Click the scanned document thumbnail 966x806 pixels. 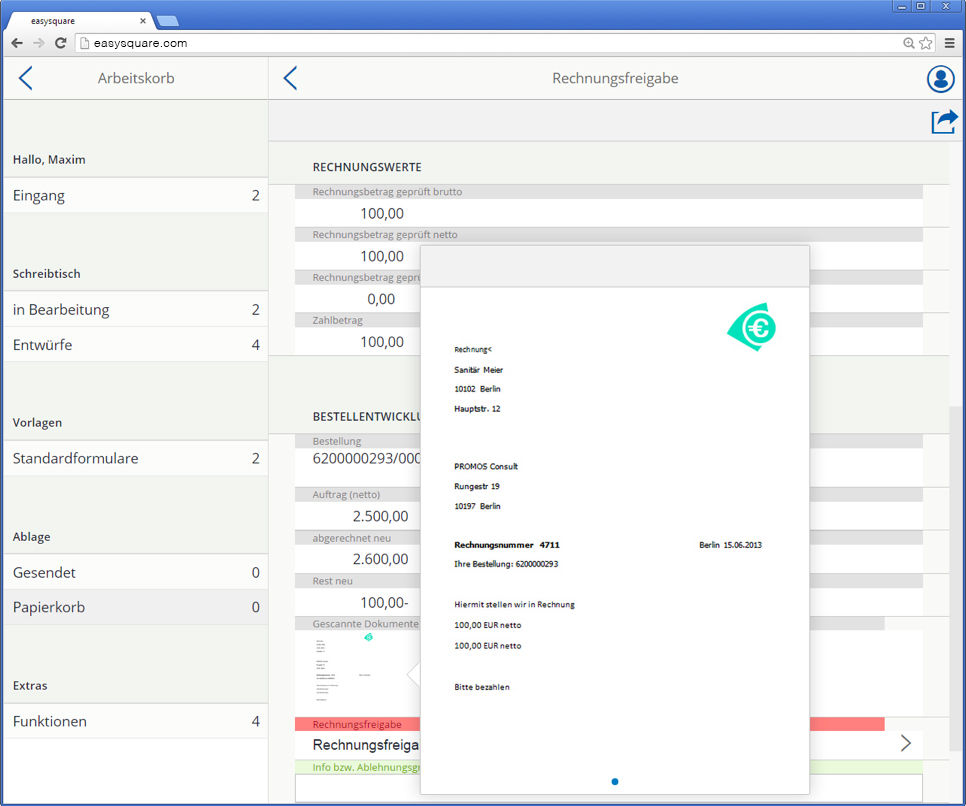(x=345, y=671)
